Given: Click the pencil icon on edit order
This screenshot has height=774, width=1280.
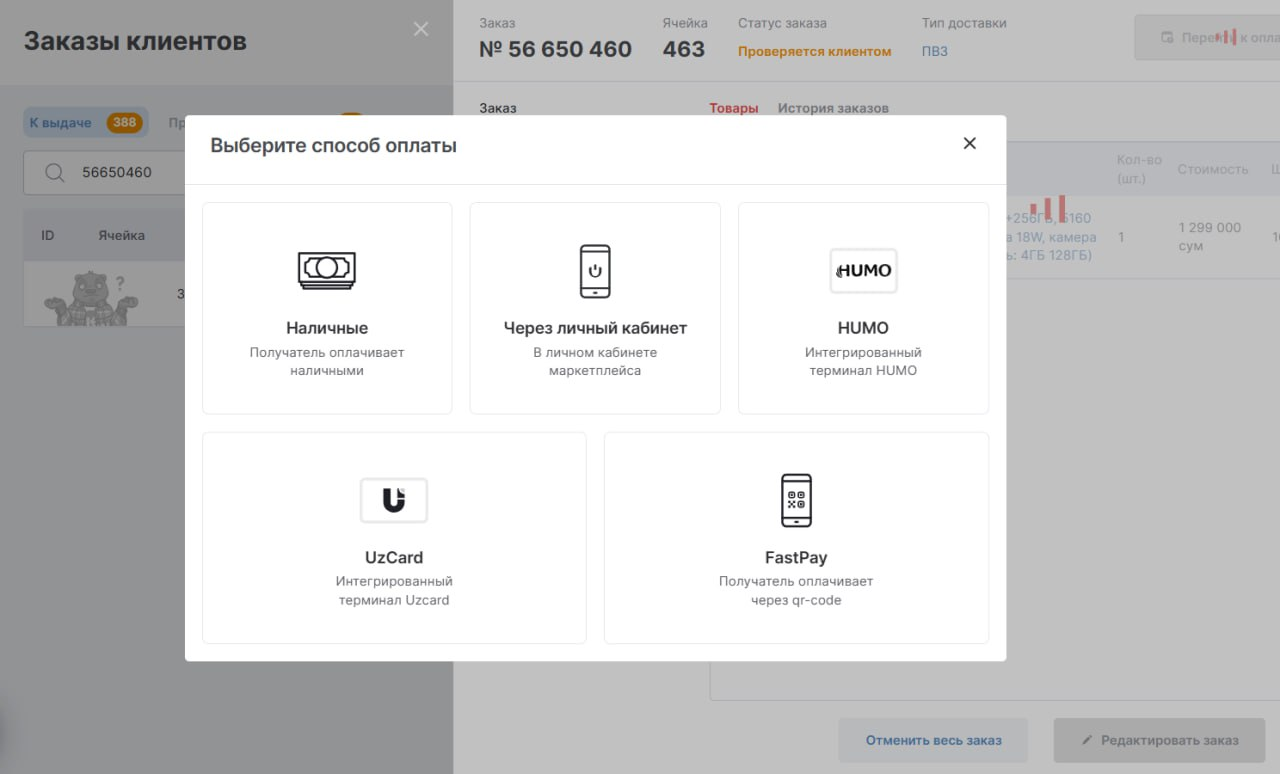Looking at the screenshot, I should pyautogui.click(x=1087, y=741).
